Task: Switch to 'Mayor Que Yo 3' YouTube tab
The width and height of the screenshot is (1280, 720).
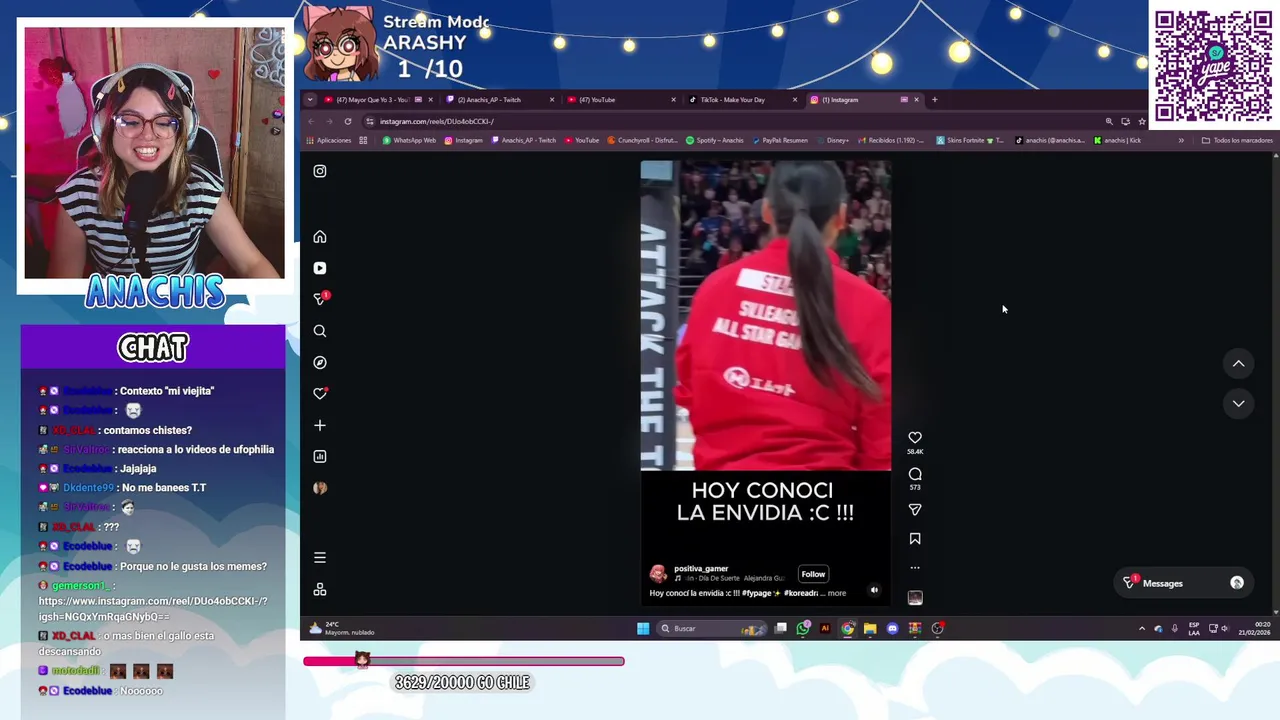Action: [374, 100]
